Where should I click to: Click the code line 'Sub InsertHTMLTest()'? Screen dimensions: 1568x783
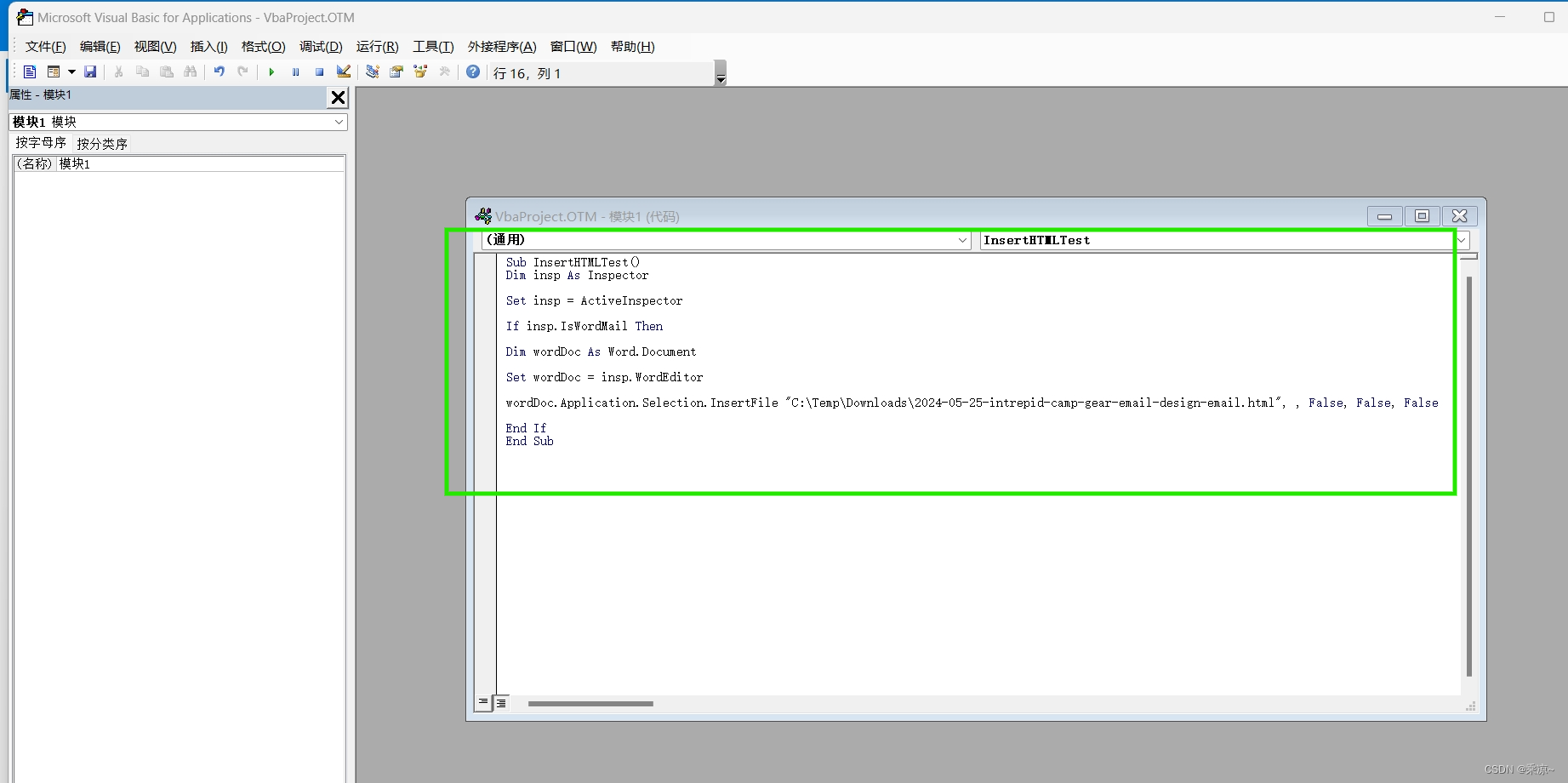[573, 262]
